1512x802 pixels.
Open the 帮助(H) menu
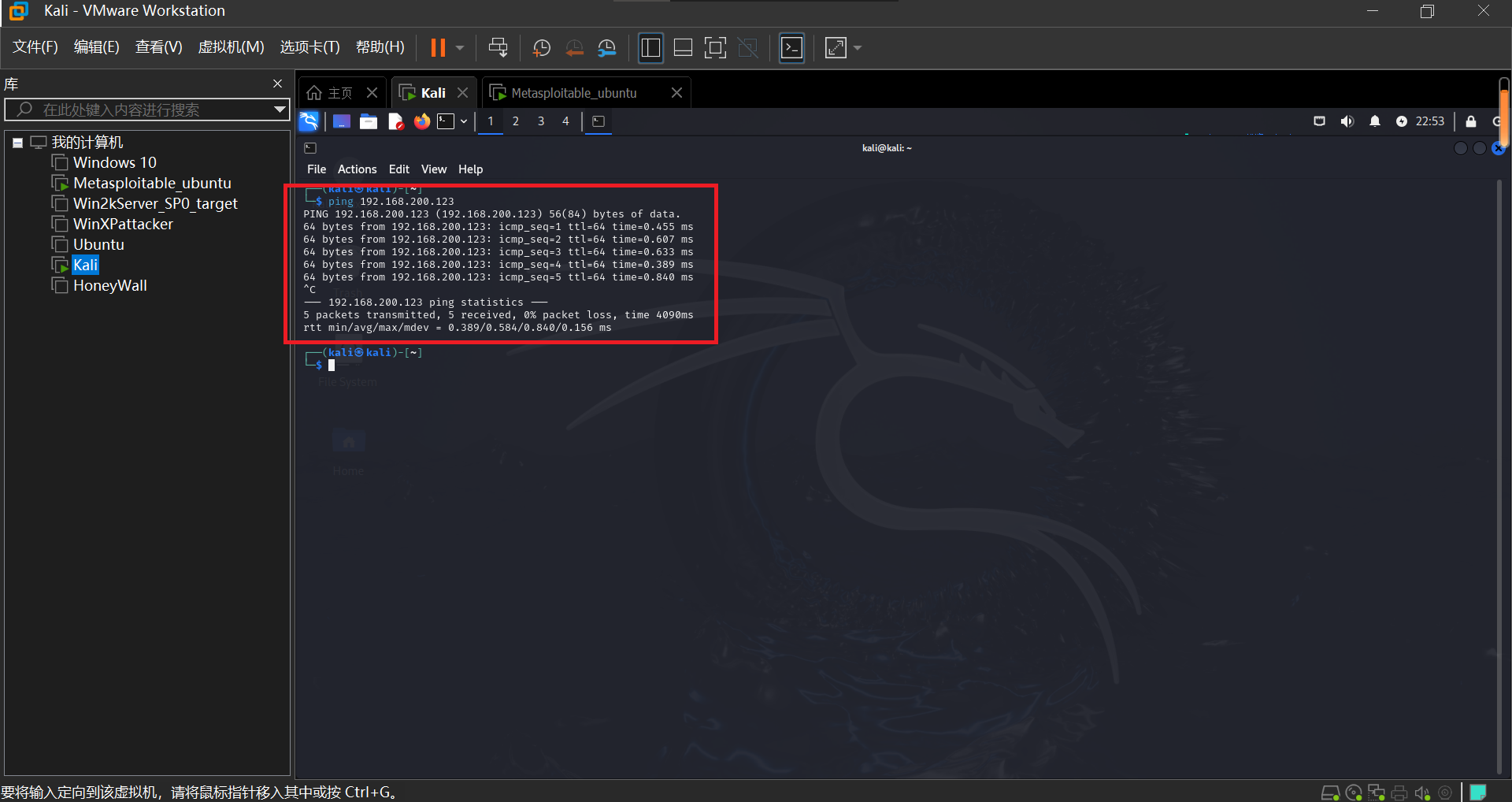coord(380,47)
